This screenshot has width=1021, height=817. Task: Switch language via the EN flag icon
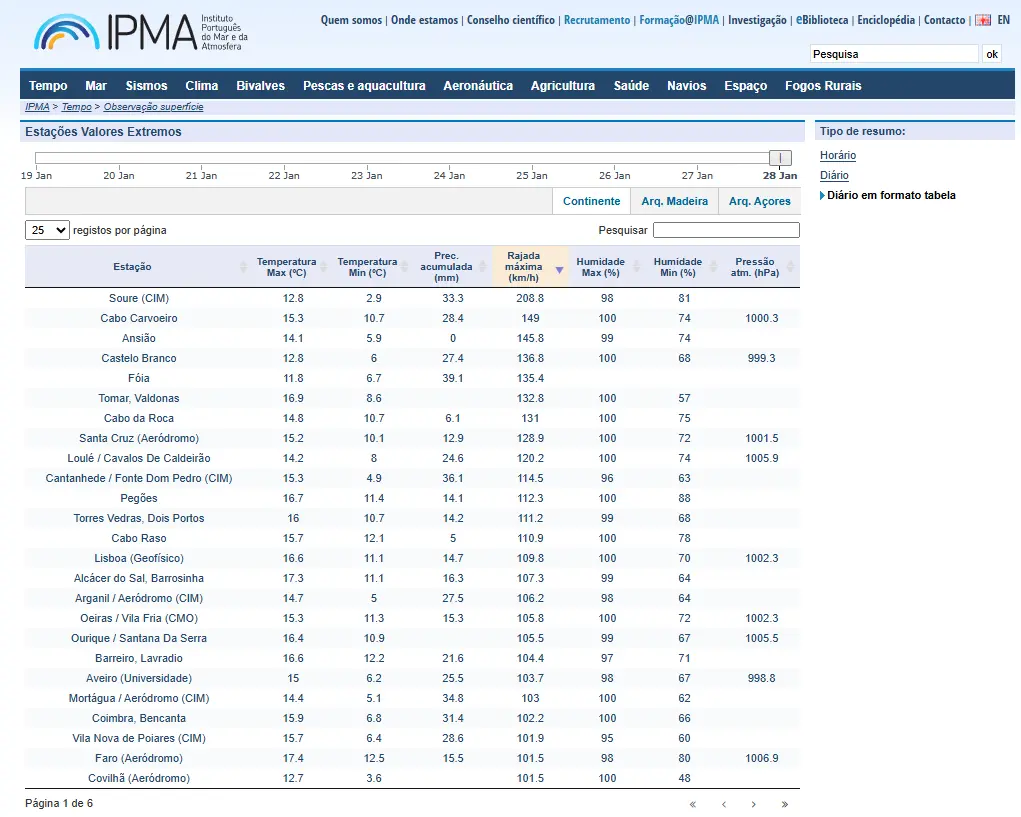[x=983, y=20]
